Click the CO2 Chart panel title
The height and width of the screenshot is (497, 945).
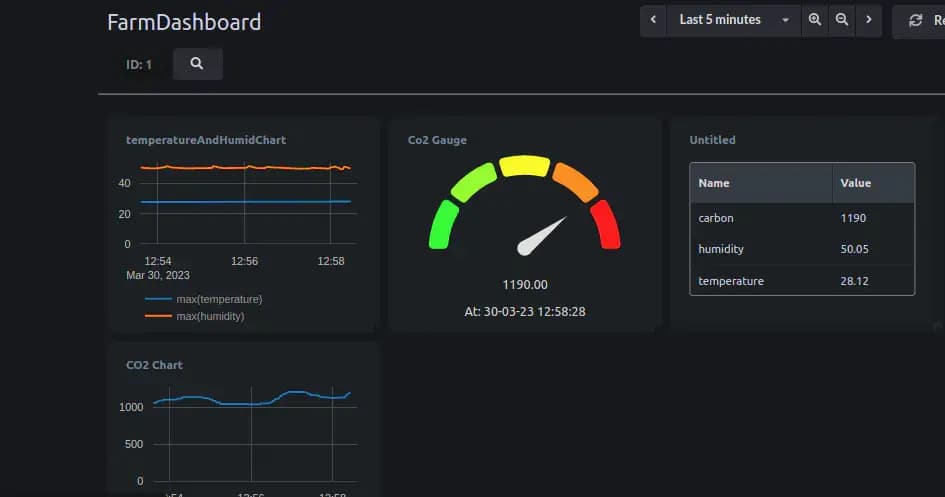[x=154, y=365]
